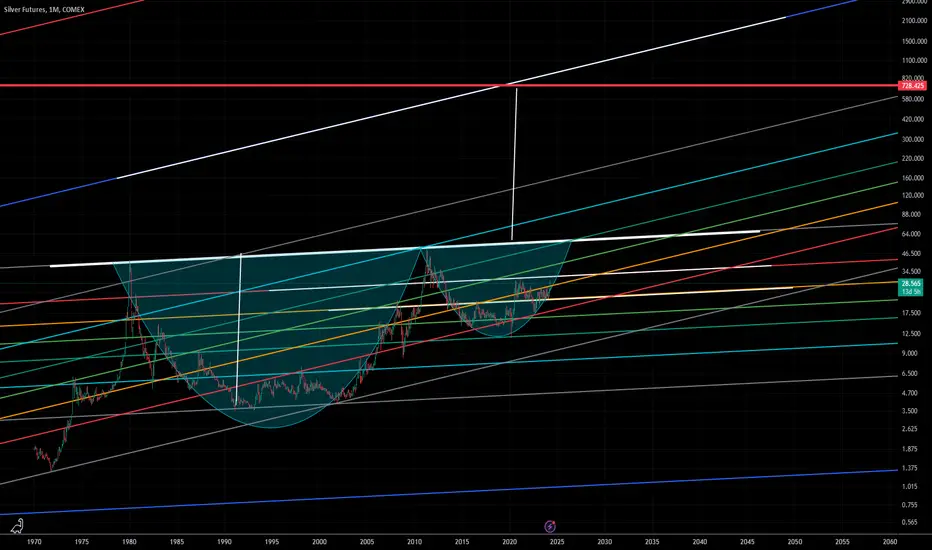Click the purple lightning event icon
Image resolution: width=932 pixels, height=550 pixels.
pyautogui.click(x=550, y=526)
